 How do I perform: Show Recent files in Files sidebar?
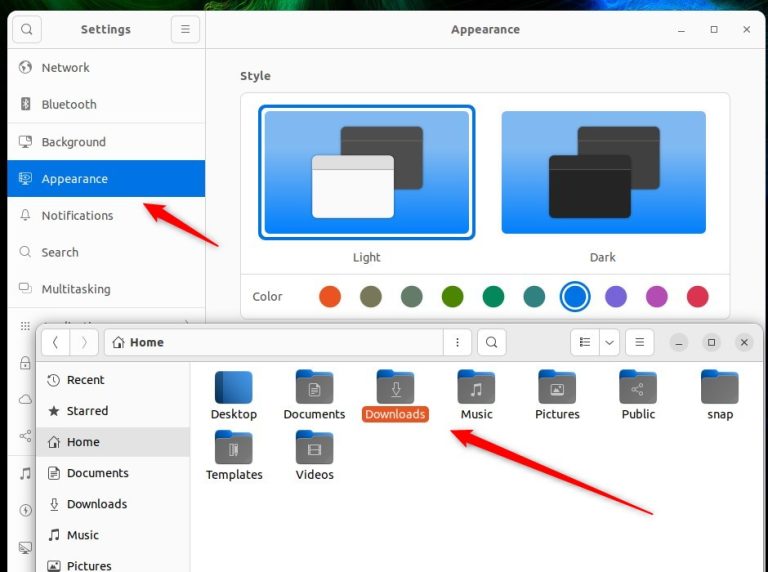pyautogui.click(x=114, y=380)
